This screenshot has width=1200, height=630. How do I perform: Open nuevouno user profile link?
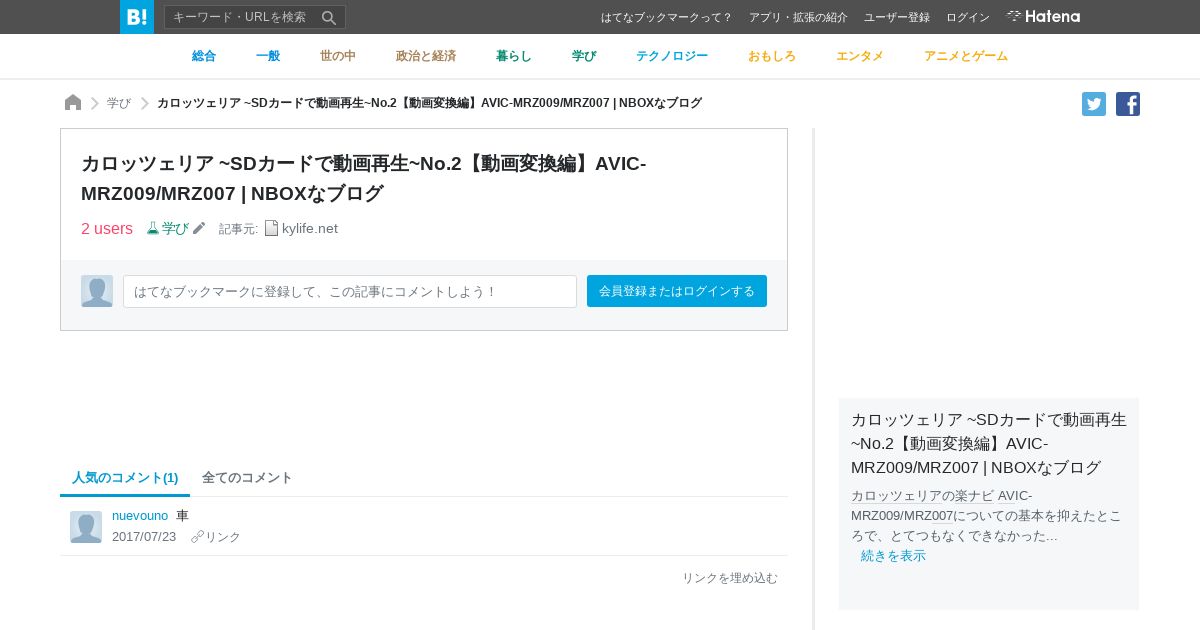coord(140,516)
